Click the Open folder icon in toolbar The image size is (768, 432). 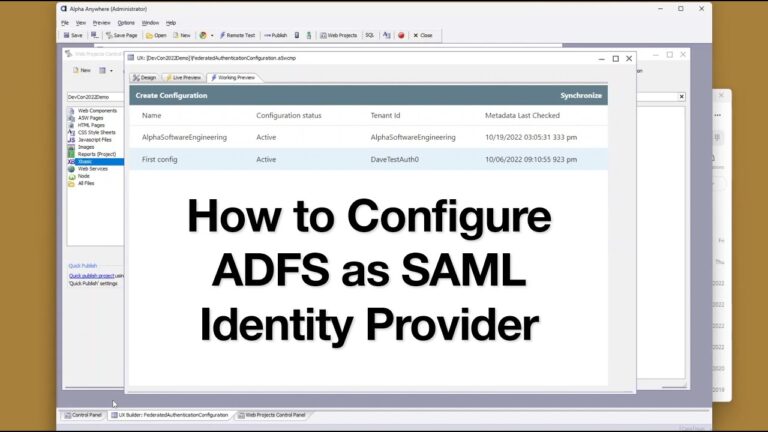155,35
